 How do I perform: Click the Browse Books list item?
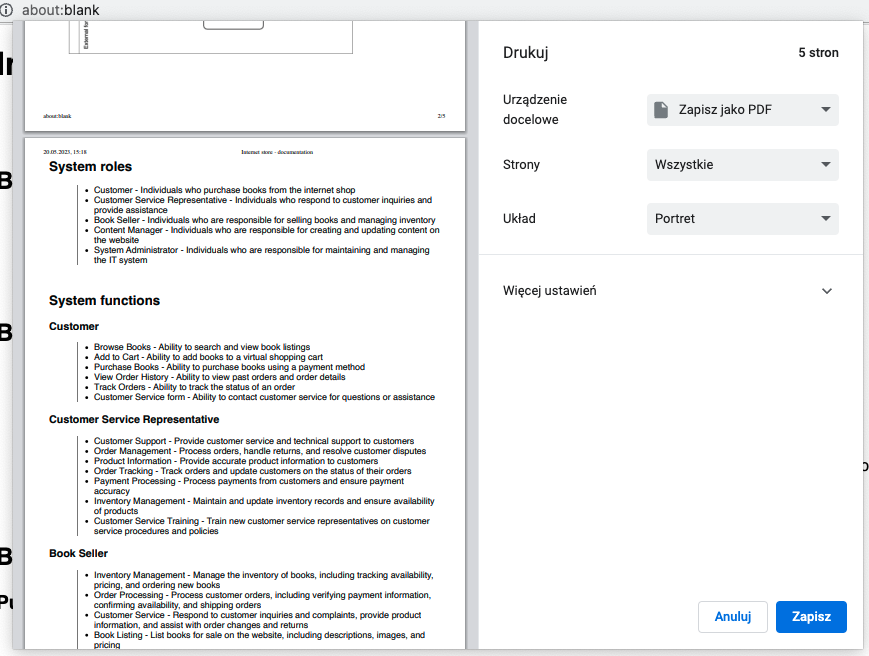(202, 347)
